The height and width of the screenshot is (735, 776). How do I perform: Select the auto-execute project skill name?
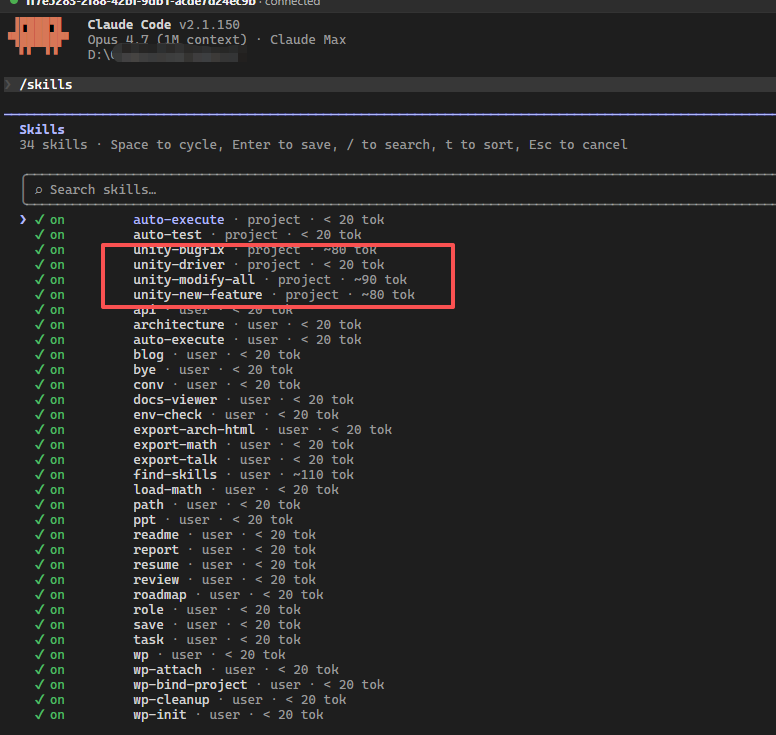click(179, 220)
